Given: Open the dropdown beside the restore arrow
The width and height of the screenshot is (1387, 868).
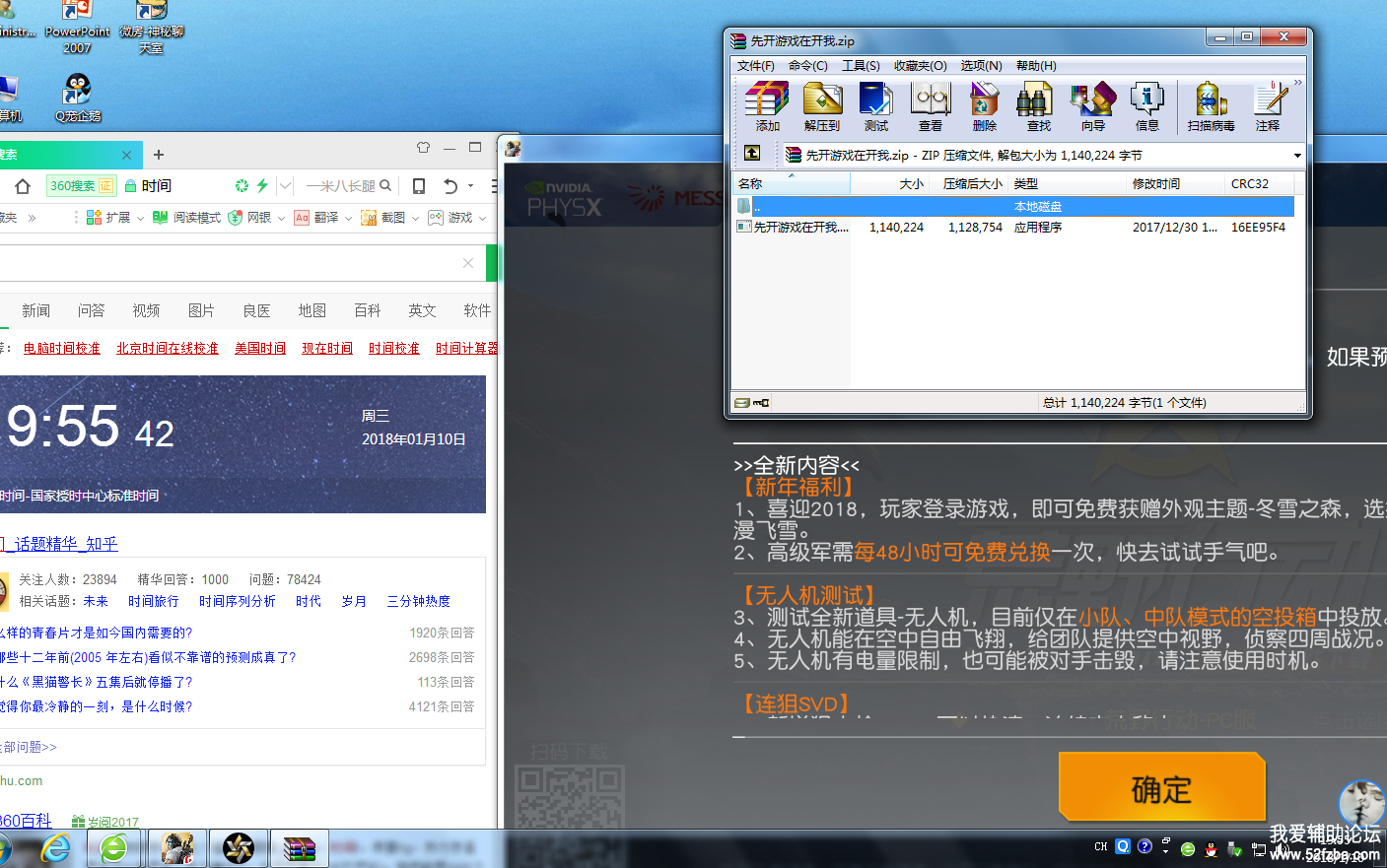Looking at the screenshot, I should (x=470, y=185).
